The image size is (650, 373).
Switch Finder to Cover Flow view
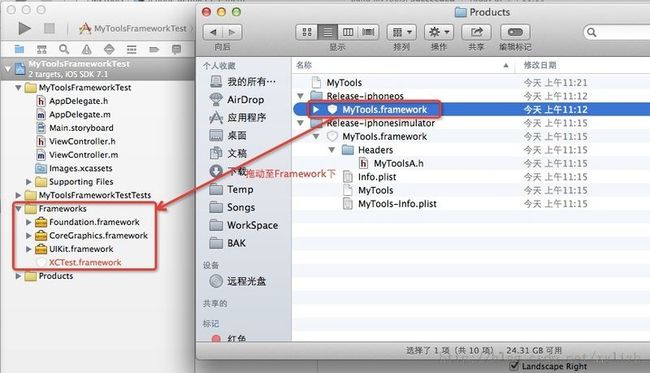(x=368, y=32)
